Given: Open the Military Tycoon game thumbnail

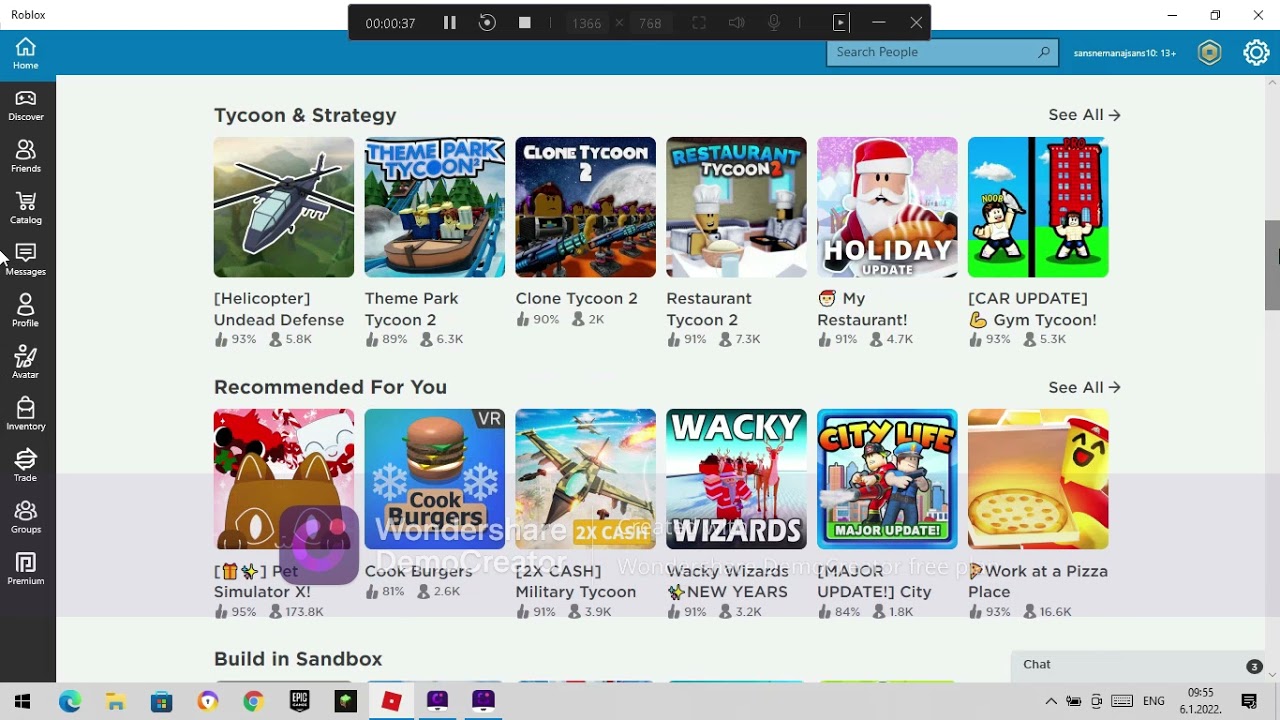Looking at the screenshot, I should pyautogui.click(x=586, y=479).
